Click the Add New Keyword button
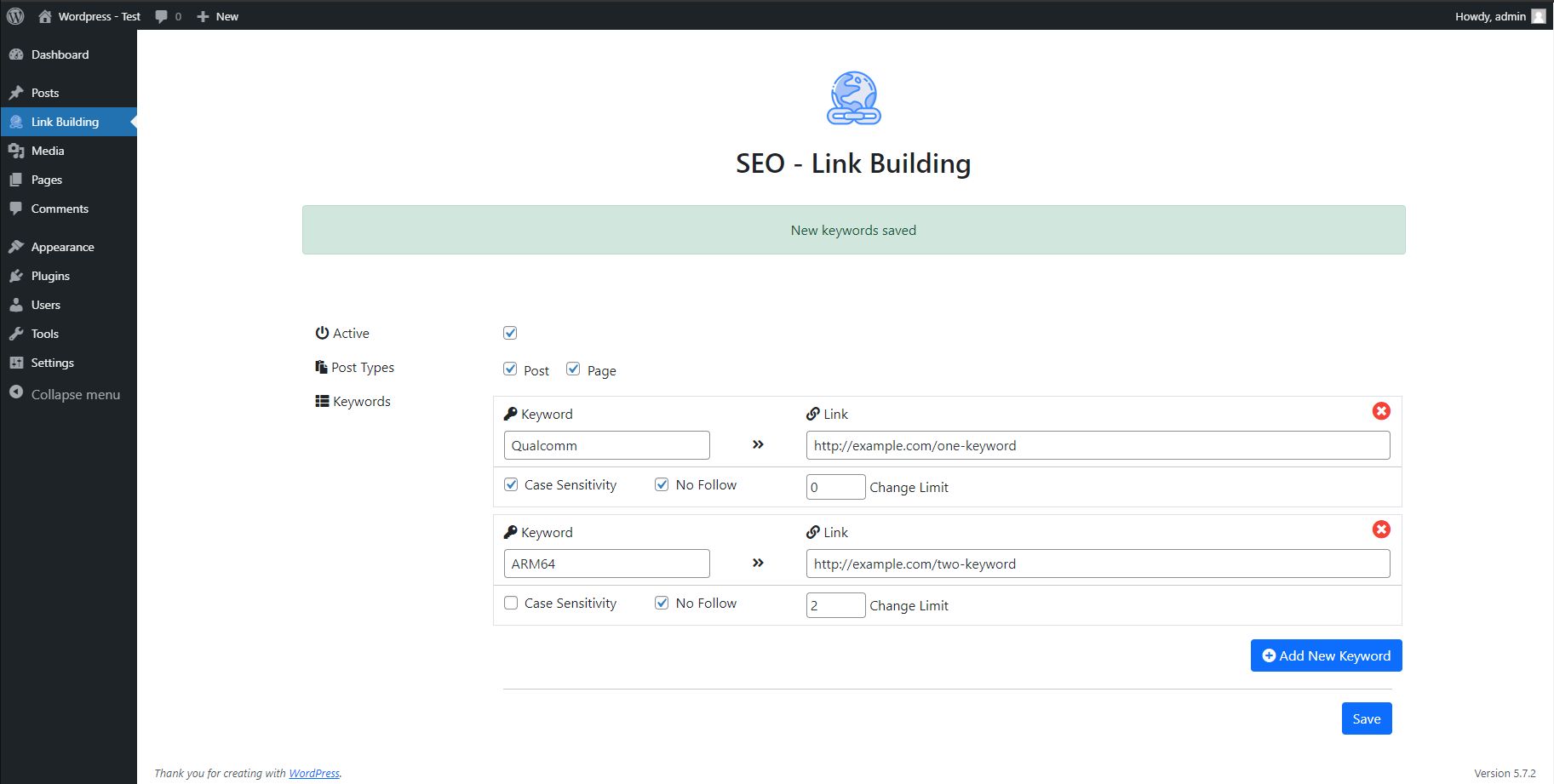This screenshot has width=1554, height=784. pyautogui.click(x=1326, y=655)
